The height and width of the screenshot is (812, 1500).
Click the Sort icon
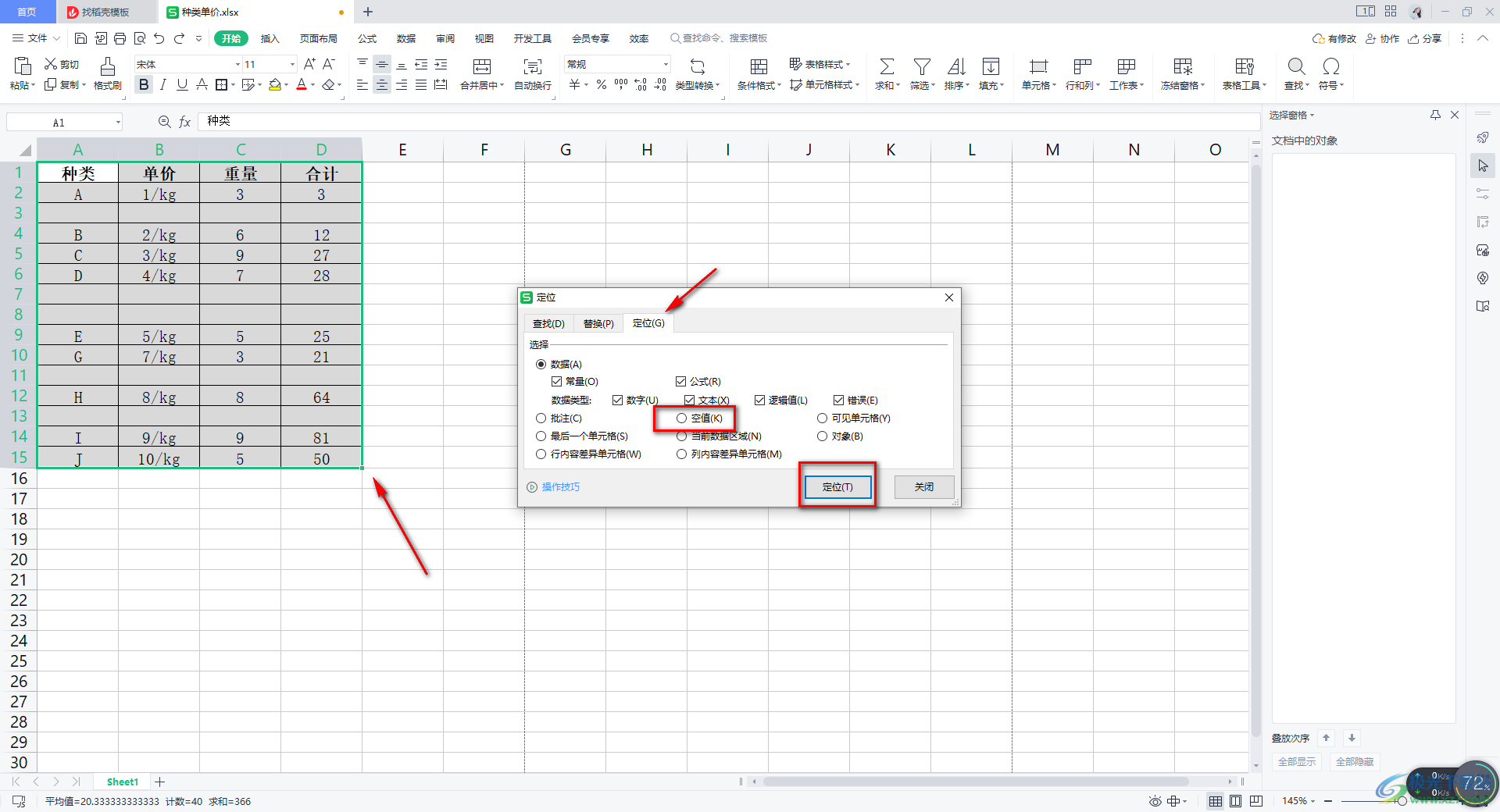pos(956,66)
